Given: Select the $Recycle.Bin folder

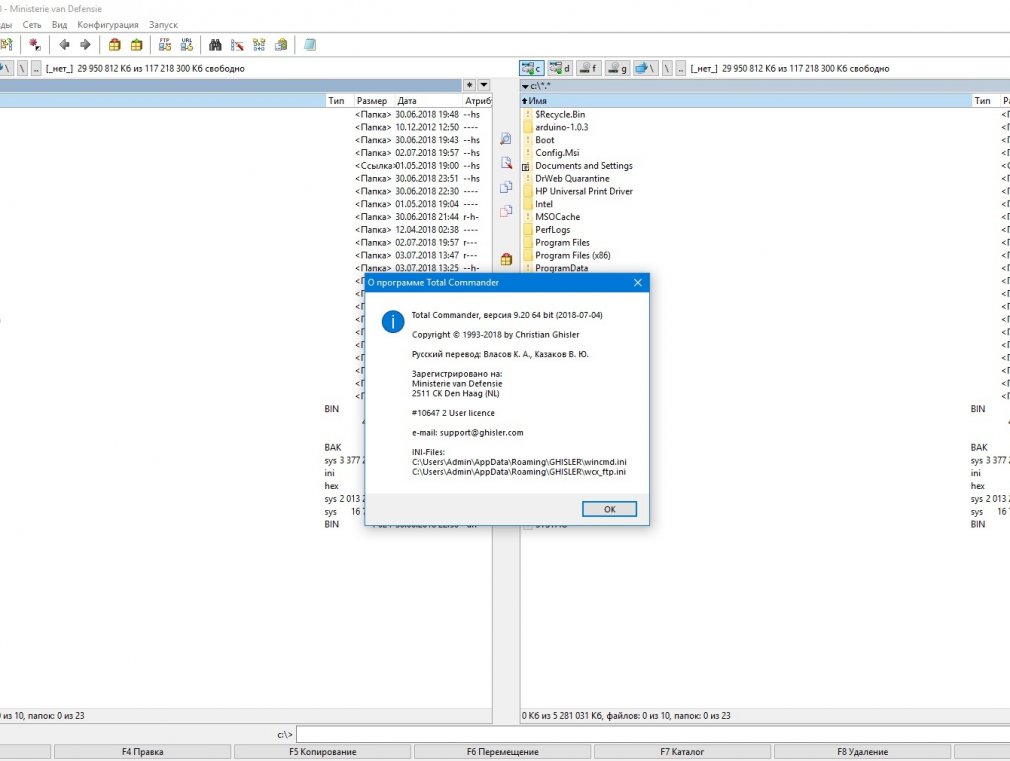Looking at the screenshot, I should pos(560,114).
